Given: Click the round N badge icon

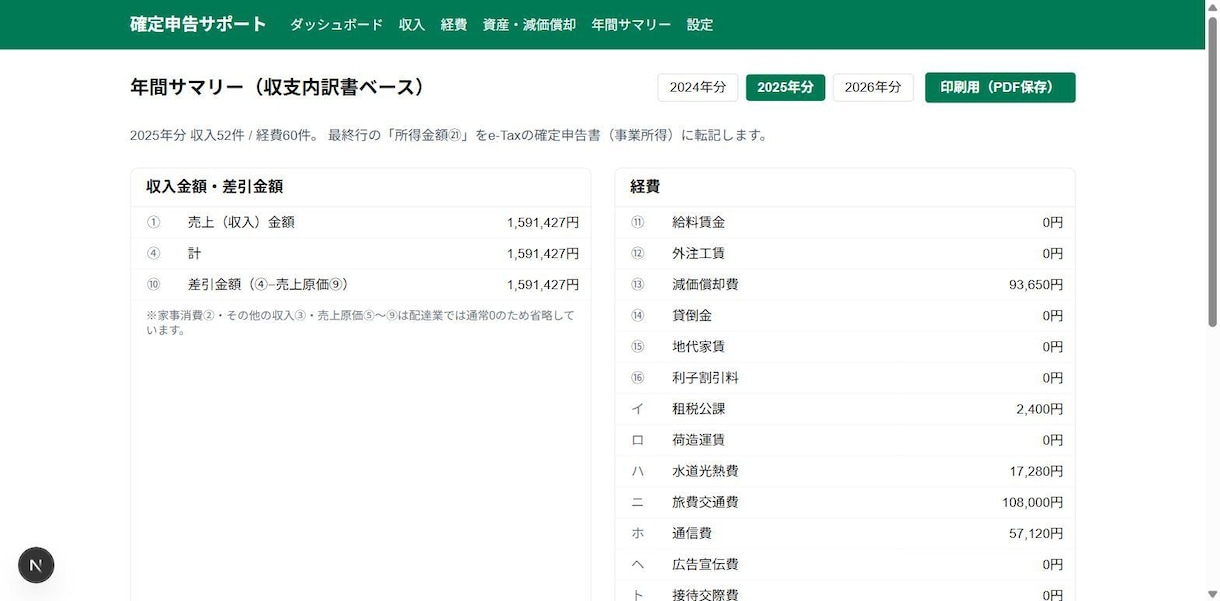Looking at the screenshot, I should click(36, 565).
